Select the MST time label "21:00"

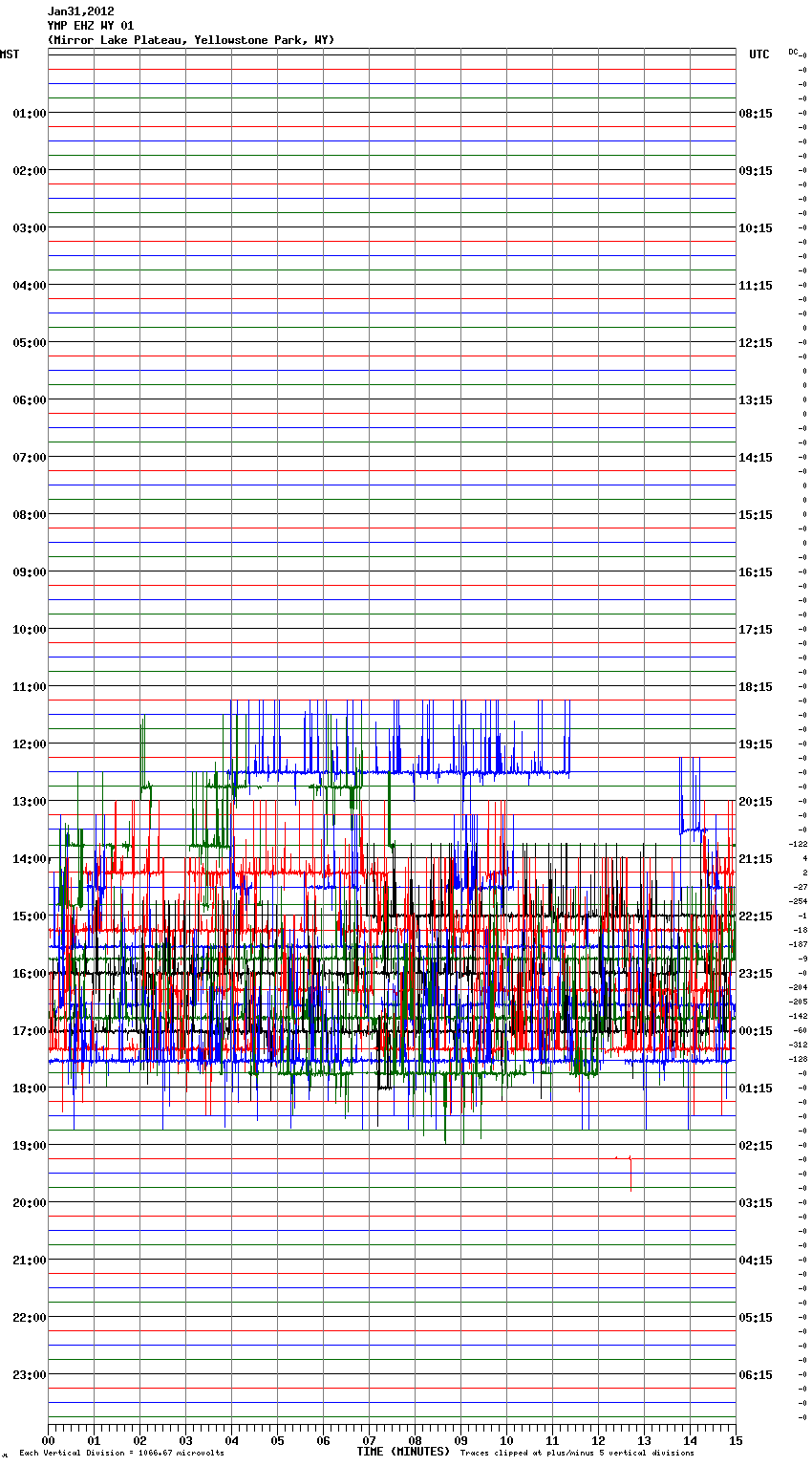pyautogui.click(x=30, y=1261)
